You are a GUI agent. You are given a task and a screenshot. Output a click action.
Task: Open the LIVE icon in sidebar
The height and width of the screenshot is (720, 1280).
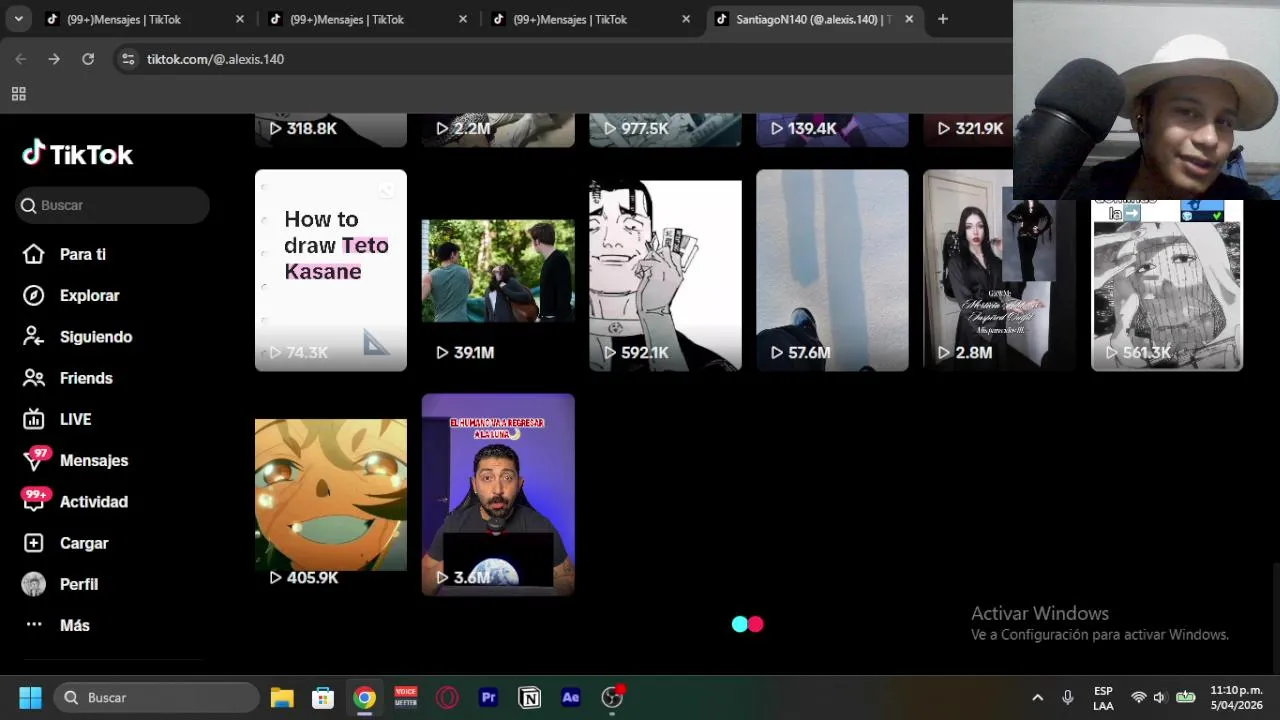(34, 419)
